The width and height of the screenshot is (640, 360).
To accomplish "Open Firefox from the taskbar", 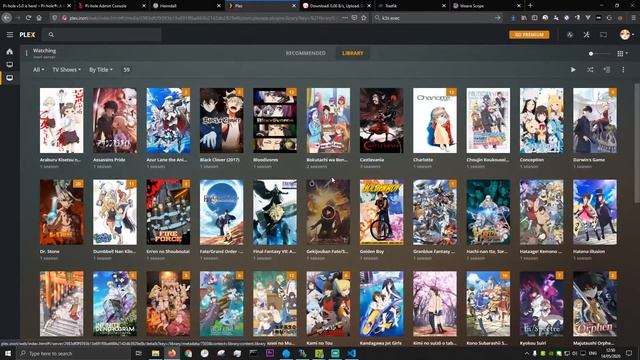I will [x=172, y=353].
